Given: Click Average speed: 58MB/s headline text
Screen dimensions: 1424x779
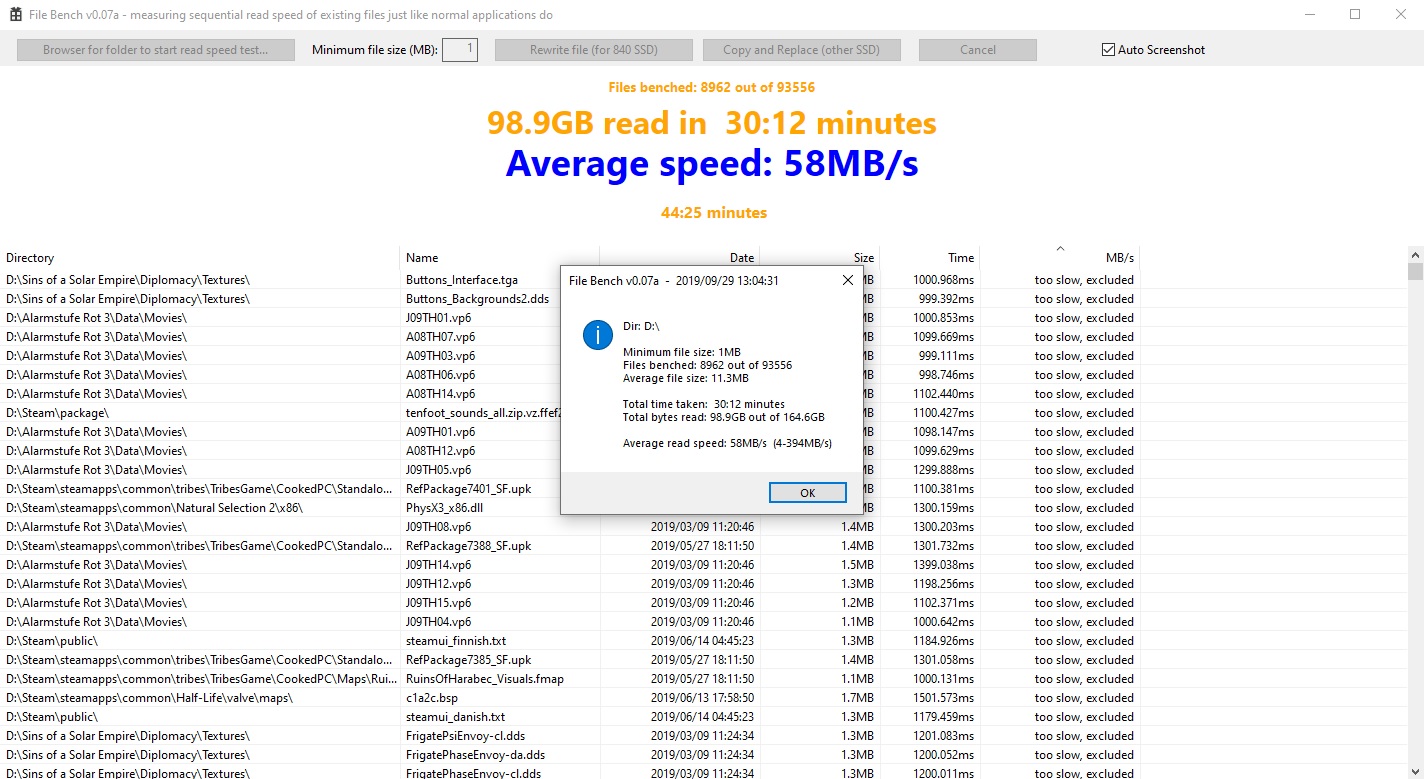Looking at the screenshot, I should 712,163.
